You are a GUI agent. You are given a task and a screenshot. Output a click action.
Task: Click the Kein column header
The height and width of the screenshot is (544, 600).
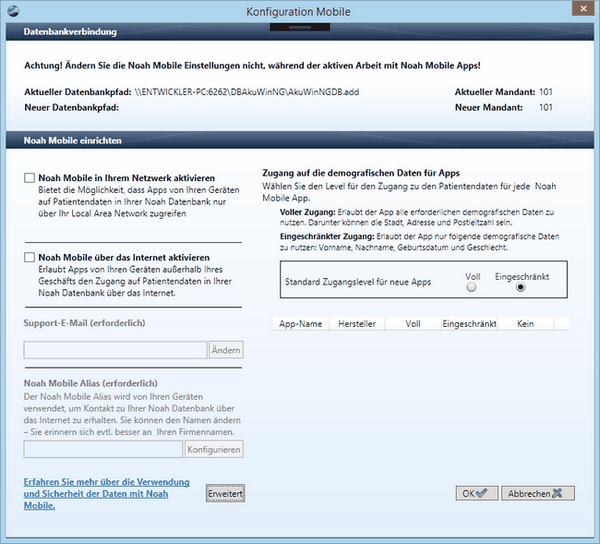(x=526, y=324)
